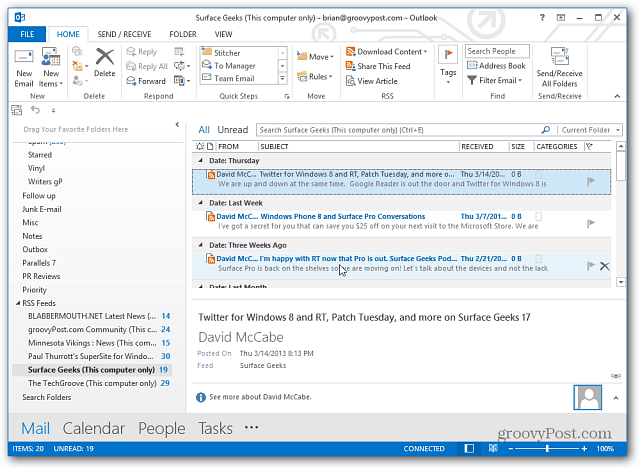Collapse the Date: Thursday group

pyautogui.click(x=200, y=160)
